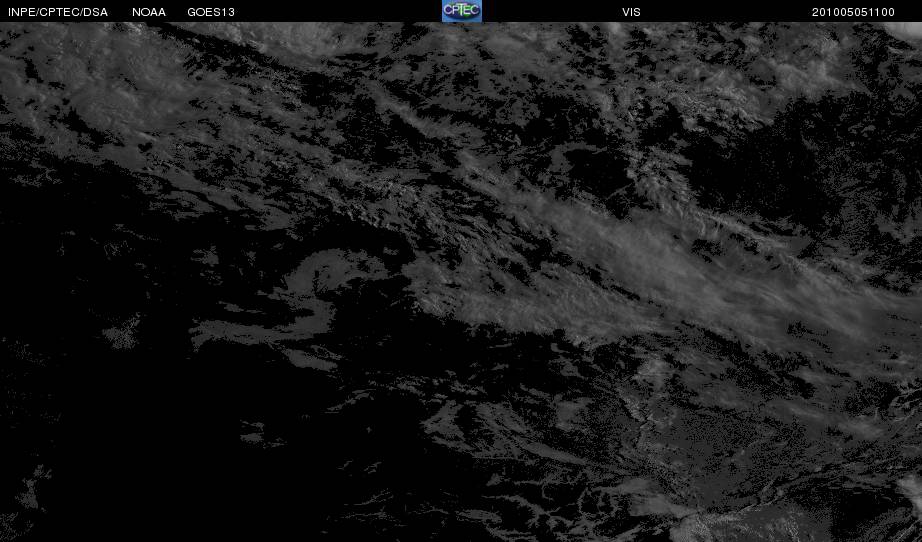
Task: Click the NOAA label in header
Action: (149, 12)
